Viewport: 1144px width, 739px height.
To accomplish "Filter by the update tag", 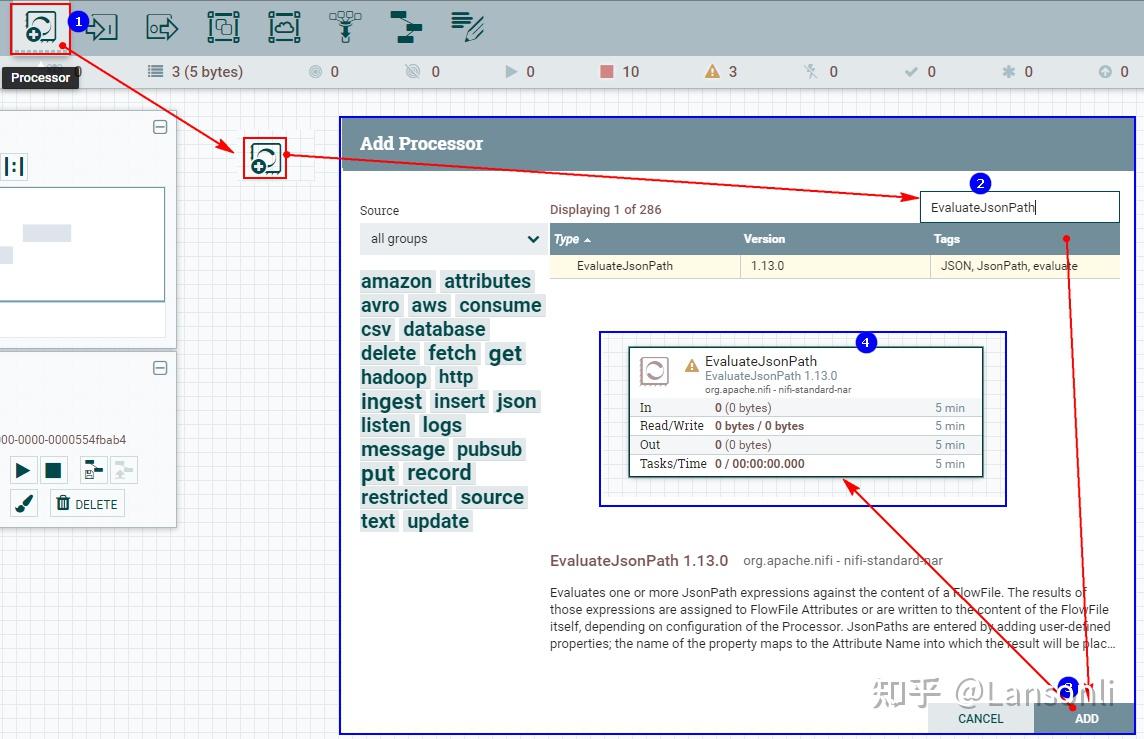I will point(438,522).
